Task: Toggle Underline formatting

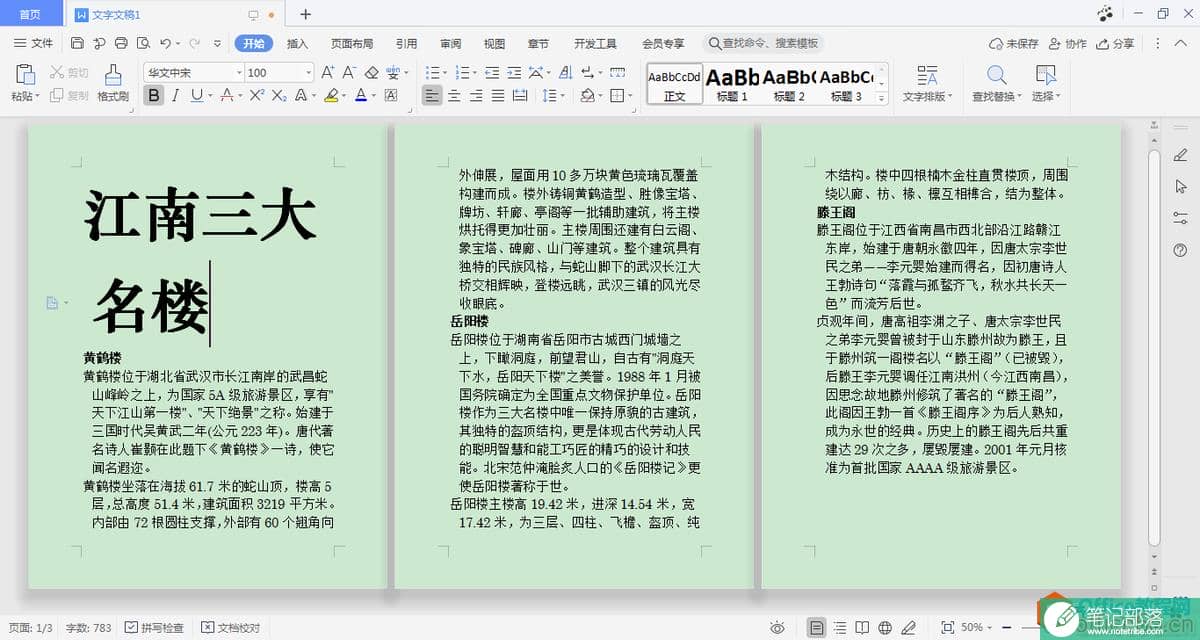Action: coord(196,96)
